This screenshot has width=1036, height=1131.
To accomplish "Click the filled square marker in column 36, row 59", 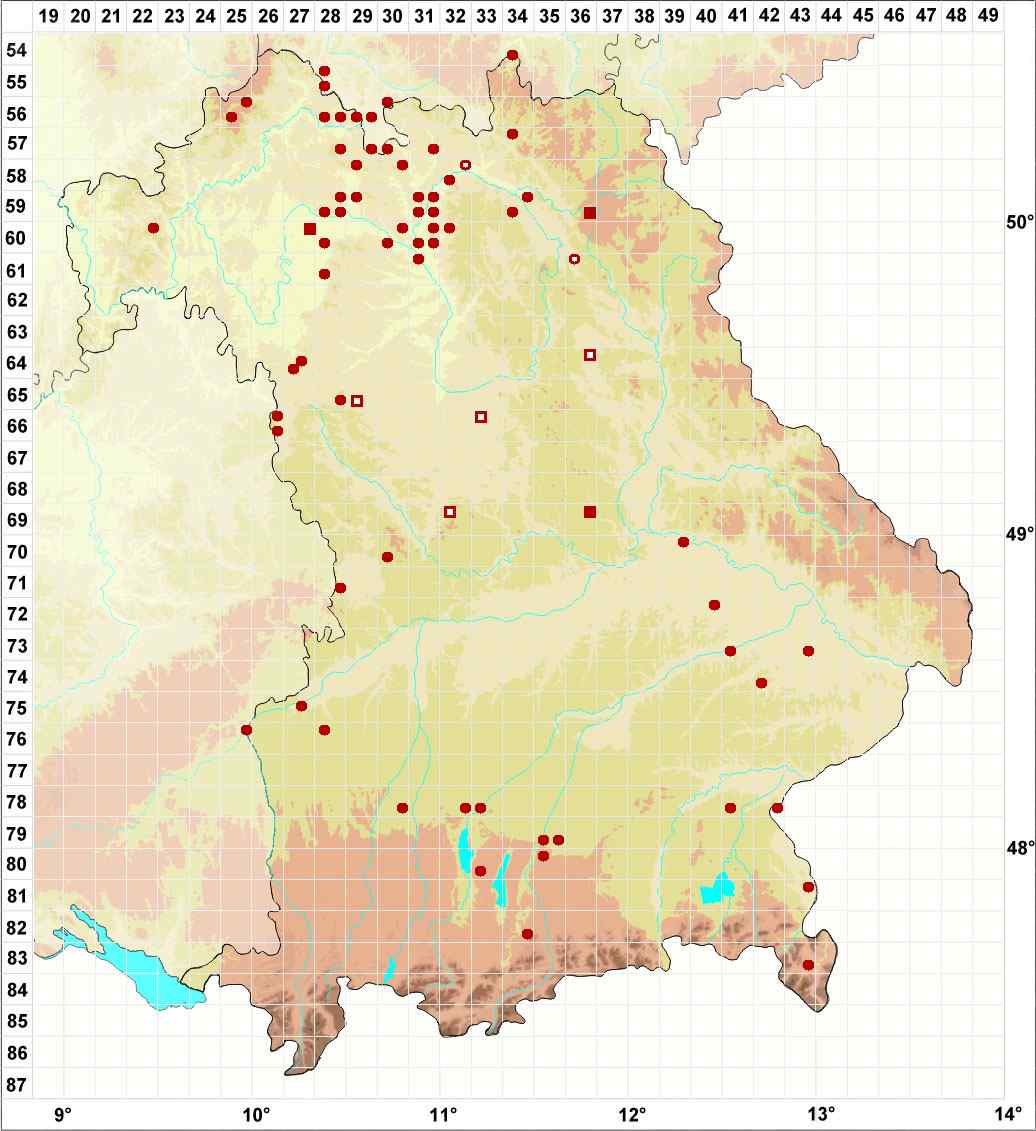I will [x=590, y=212].
